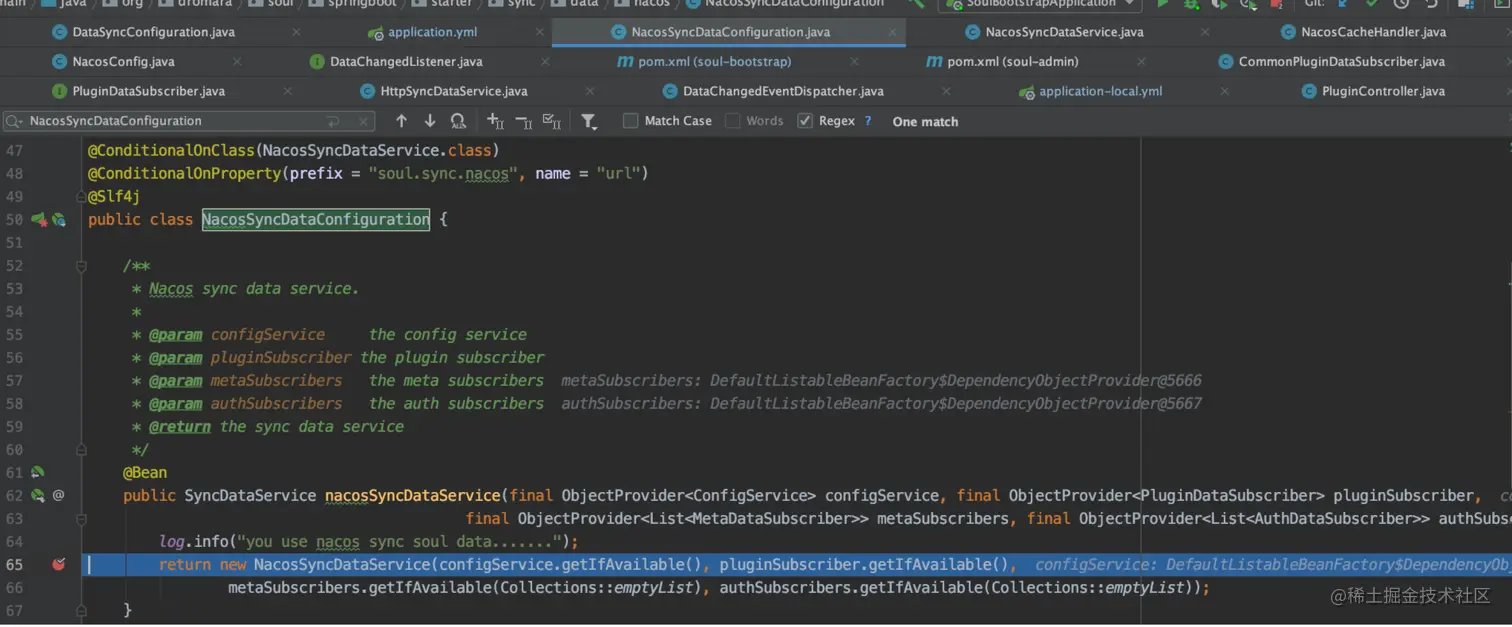The width and height of the screenshot is (1512, 627).
Task: Select the NacosSyncDataConfiguration.java active tab
Action: click(730, 32)
